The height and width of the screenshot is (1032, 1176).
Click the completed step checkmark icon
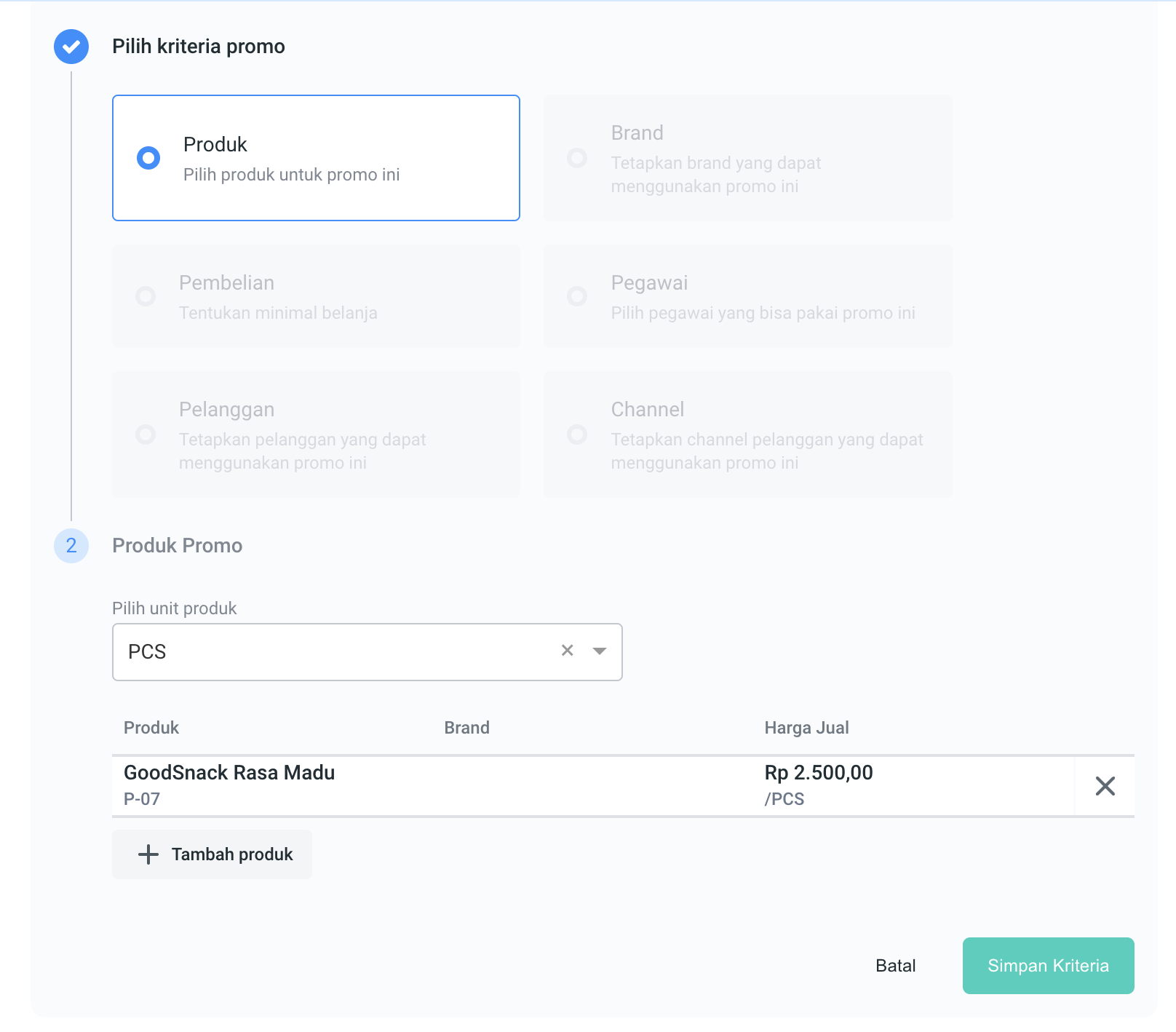click(x=71, y=47)
